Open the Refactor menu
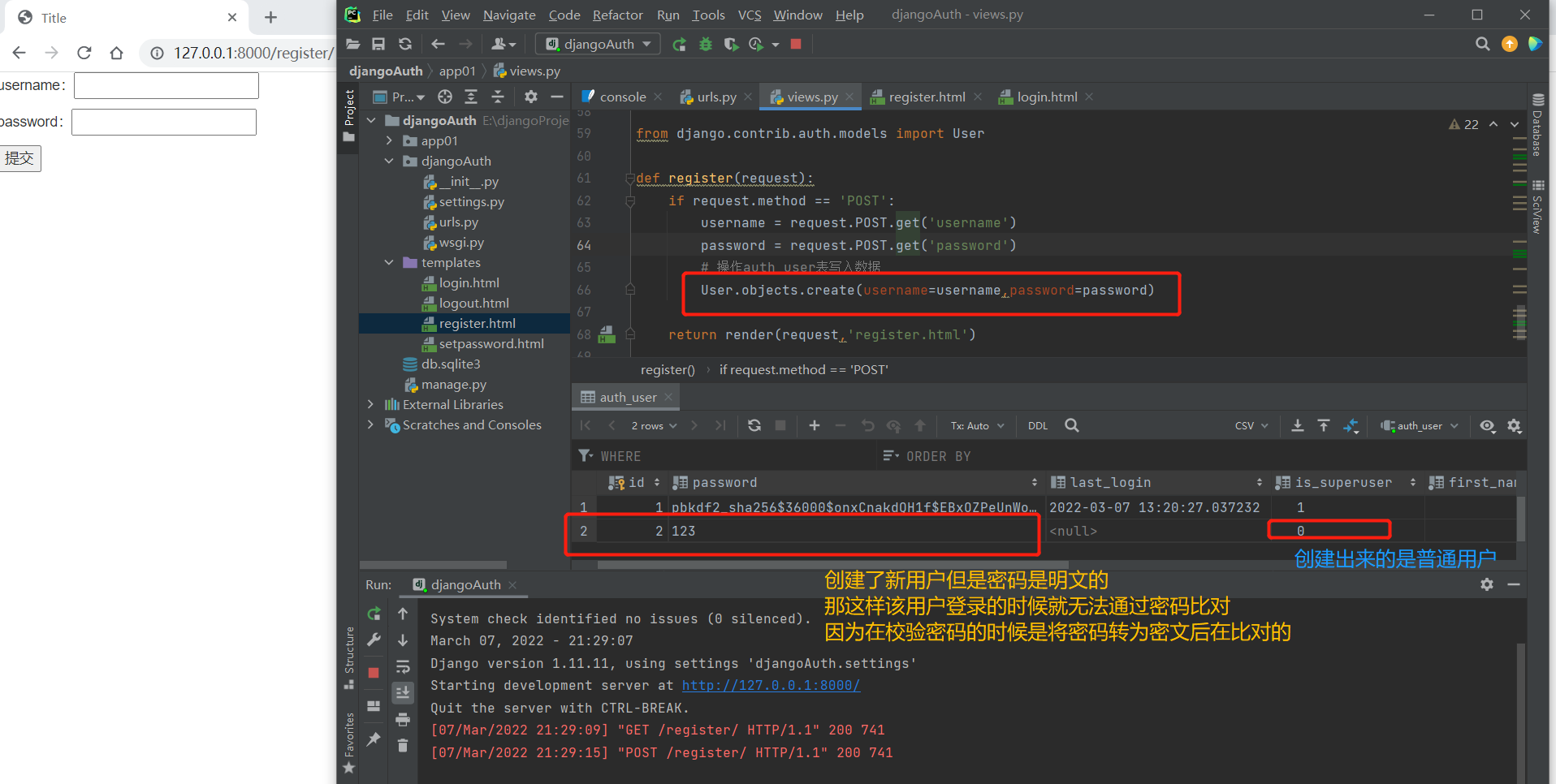The image size is (1556, 784). click(x=617, y=15)
